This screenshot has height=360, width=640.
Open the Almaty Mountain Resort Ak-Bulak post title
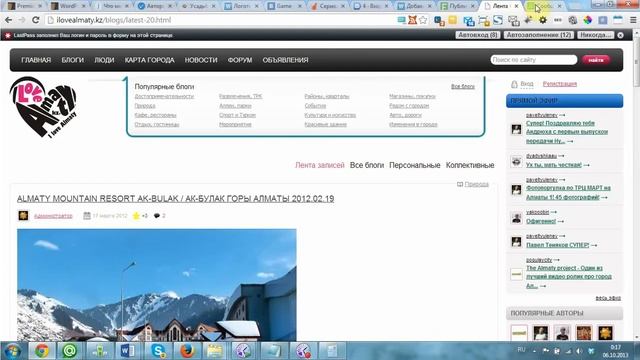(176, 199)
